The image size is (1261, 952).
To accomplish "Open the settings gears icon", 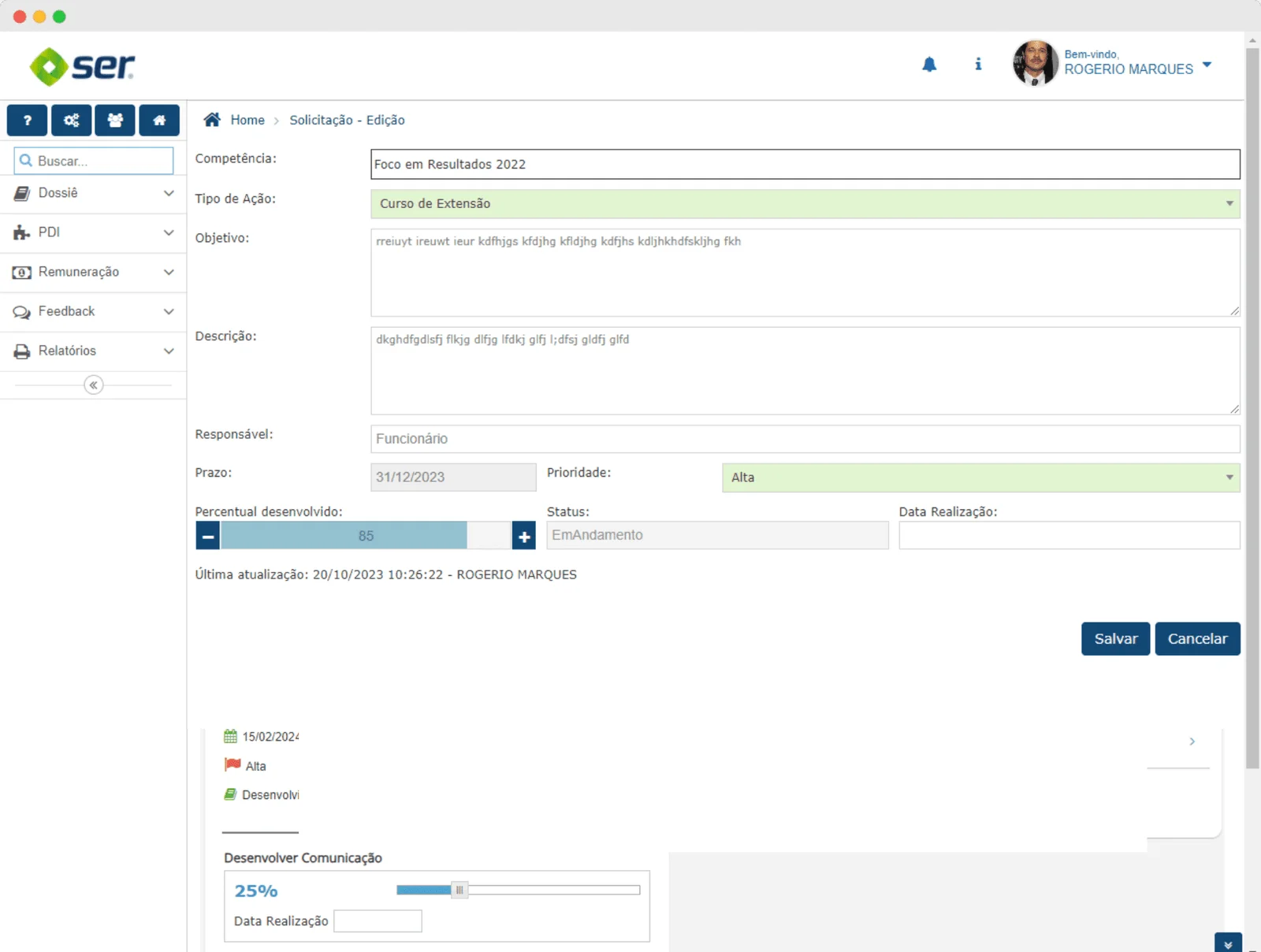I will click(71, 121).
